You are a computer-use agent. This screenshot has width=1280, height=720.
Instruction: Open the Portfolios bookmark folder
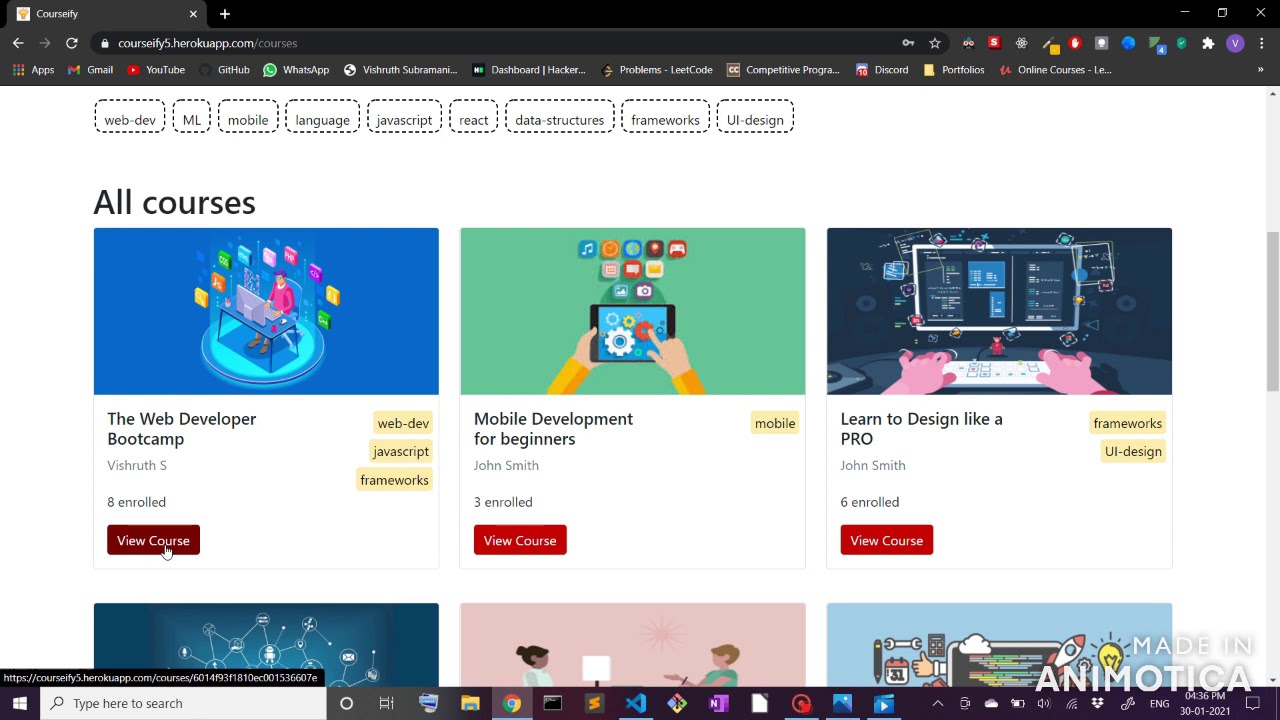pos(954,70)
